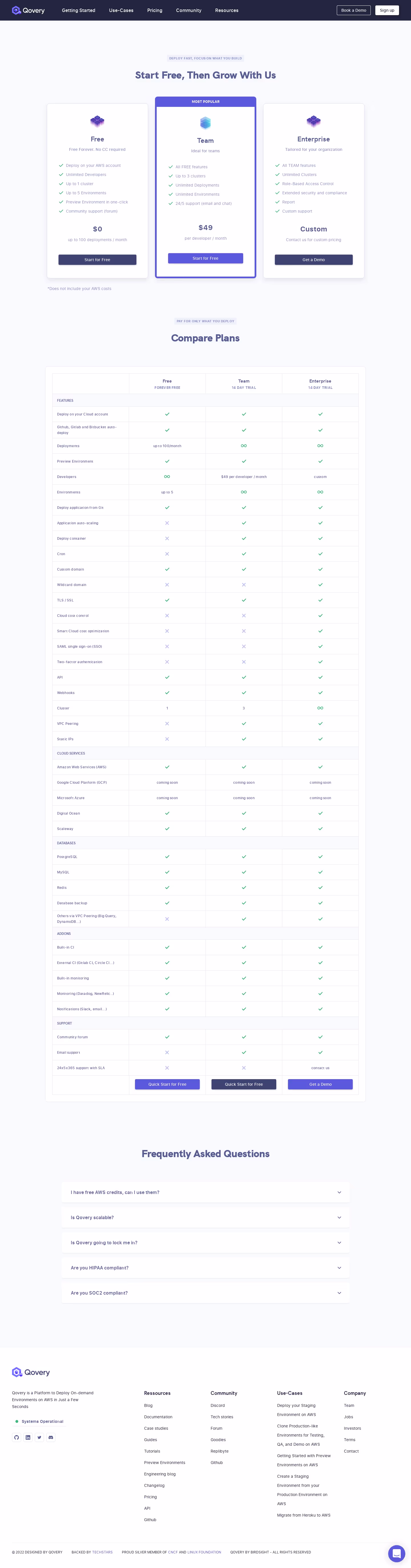This screenshot has height=1568, width=411.
Task: Click the Qovery logo in the navbar
Action: click(28, 10)
